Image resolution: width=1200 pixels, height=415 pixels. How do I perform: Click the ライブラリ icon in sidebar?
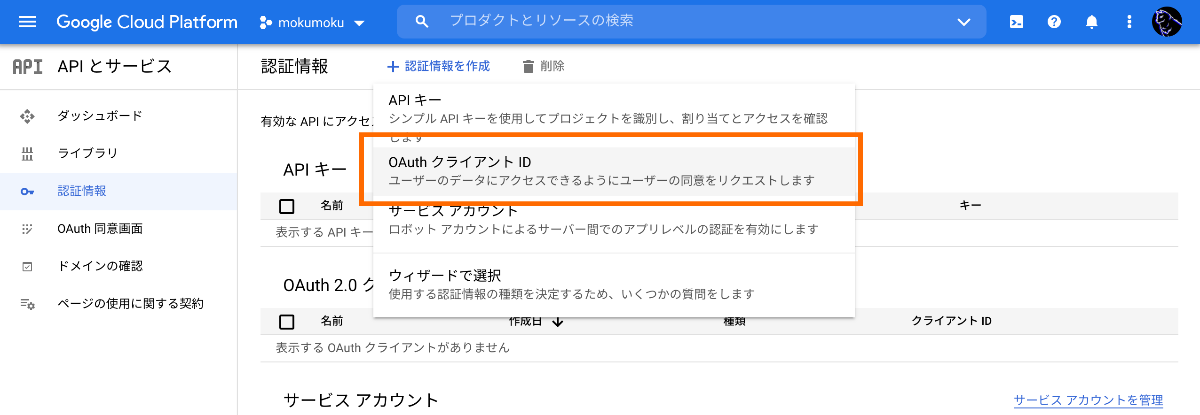click(x=28, y=153)
